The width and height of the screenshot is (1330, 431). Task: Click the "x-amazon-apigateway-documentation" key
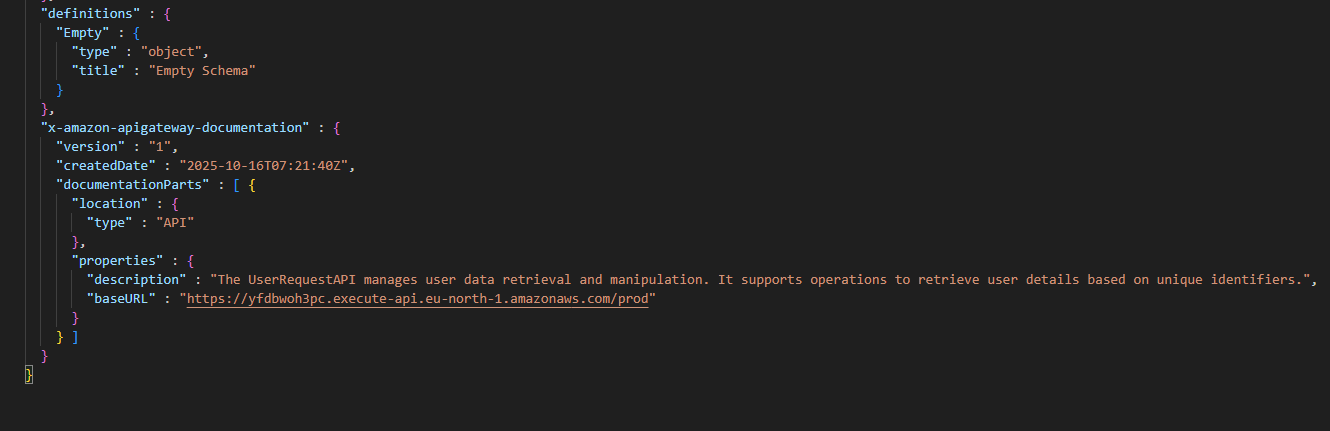[x=172, y=128]
